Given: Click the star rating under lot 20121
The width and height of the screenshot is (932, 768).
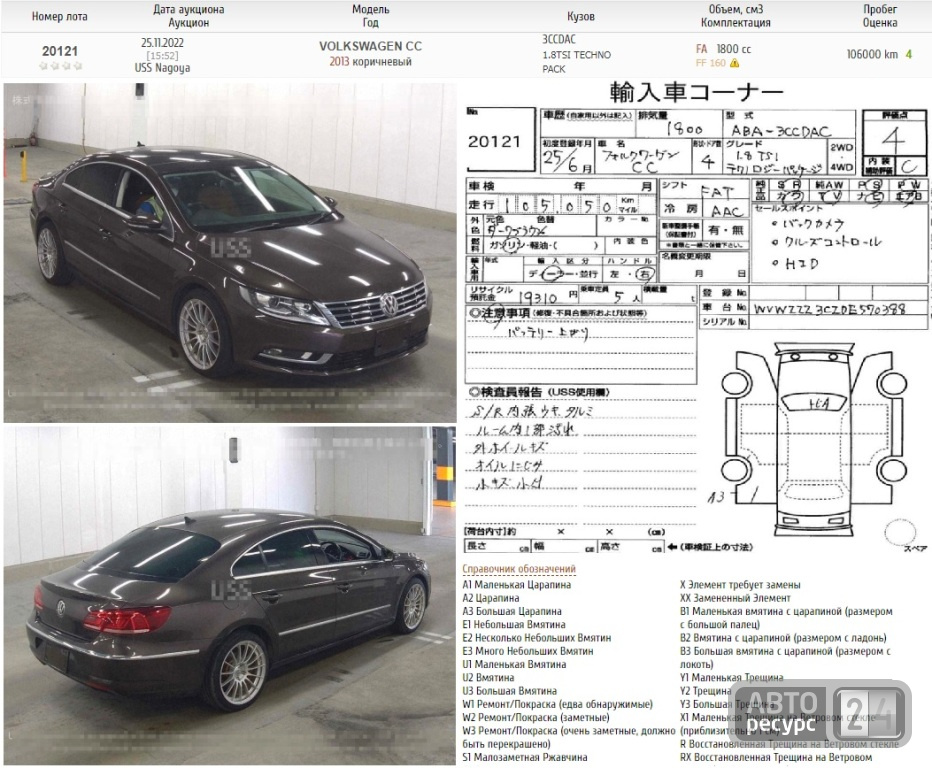Looking at the screenshot, I should [x=60, y=66].
